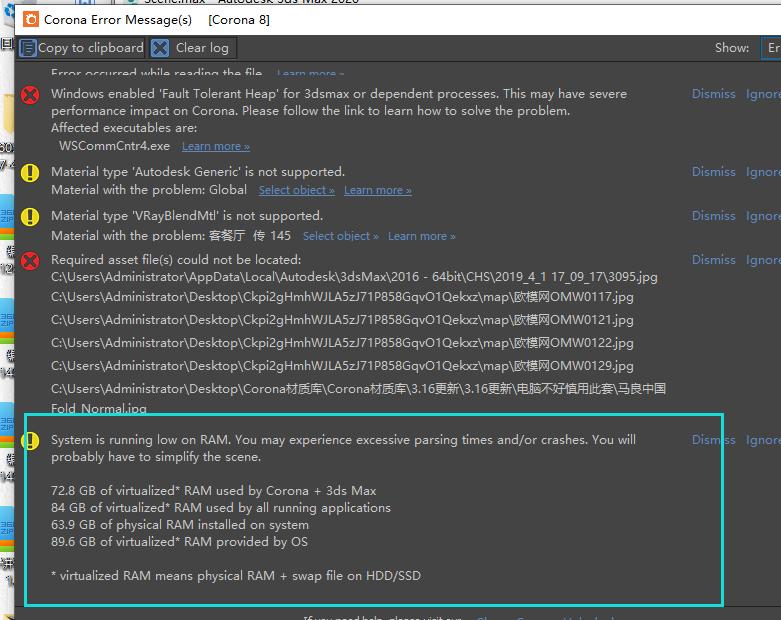Ignore the Fault Tolerant Heap error
The width and height of the screenshot is (781, 620).
click(x=763, y=94)
